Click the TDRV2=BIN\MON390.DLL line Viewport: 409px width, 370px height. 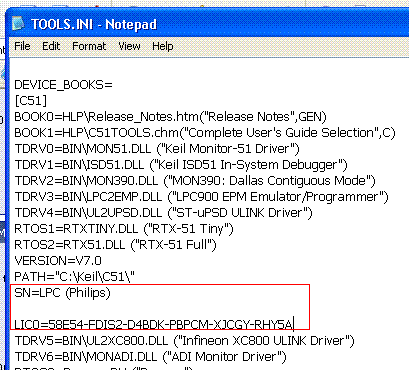tap(195, 181)
